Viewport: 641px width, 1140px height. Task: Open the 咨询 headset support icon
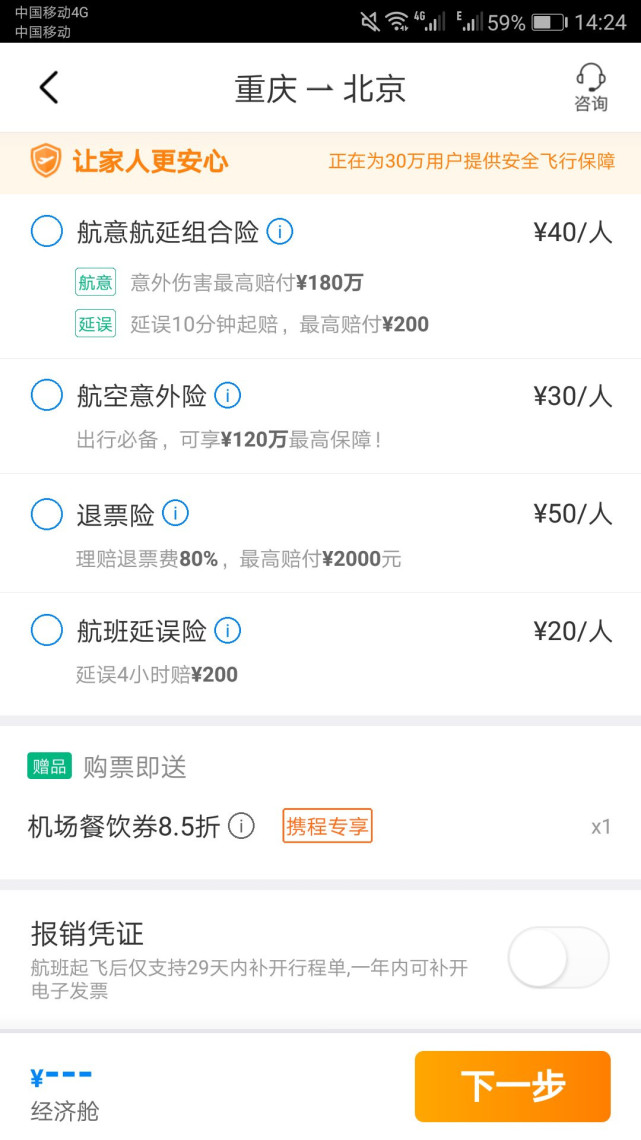point(591,87)
